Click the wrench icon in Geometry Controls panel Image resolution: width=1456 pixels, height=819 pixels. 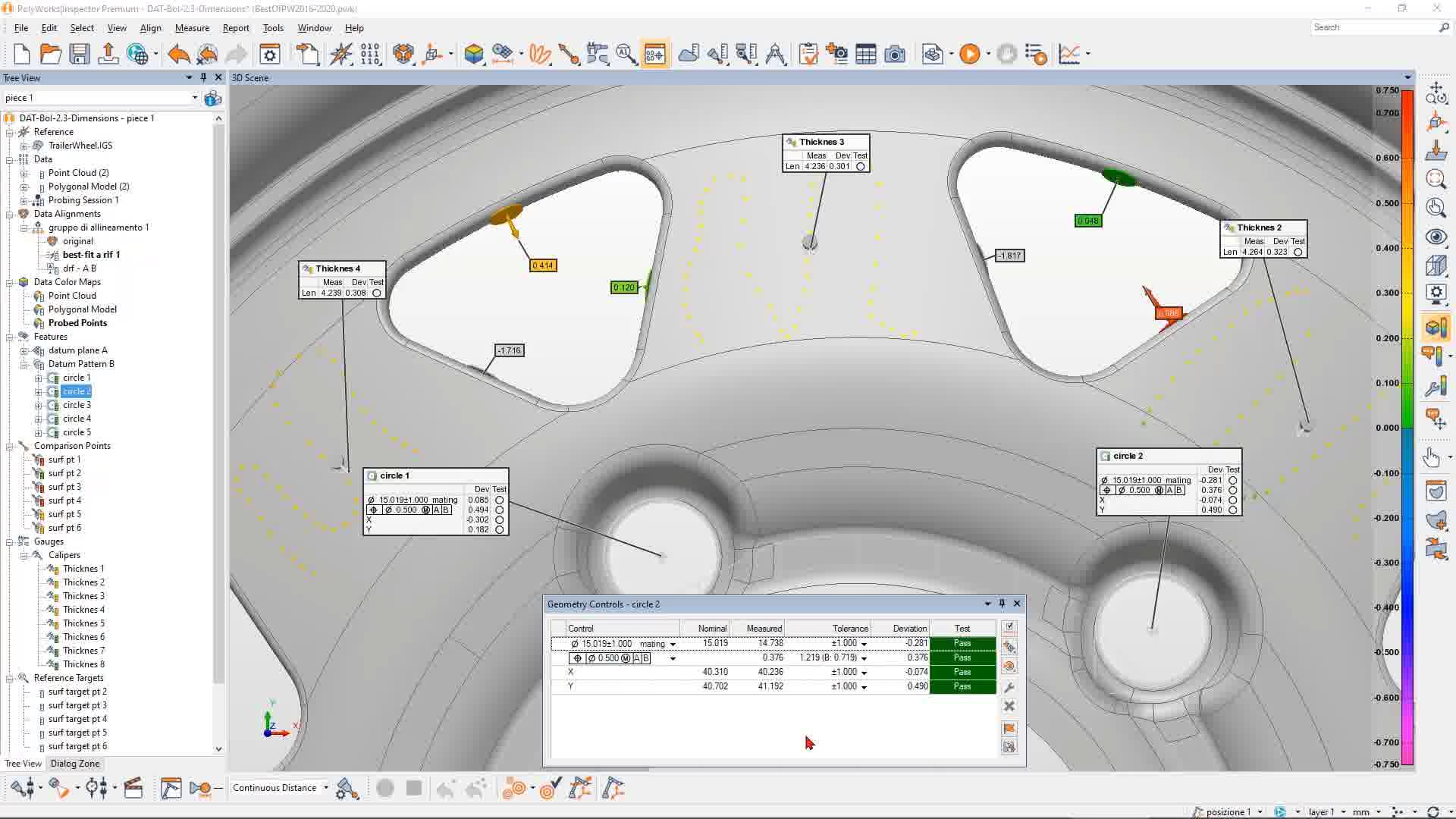[1009, 687]
